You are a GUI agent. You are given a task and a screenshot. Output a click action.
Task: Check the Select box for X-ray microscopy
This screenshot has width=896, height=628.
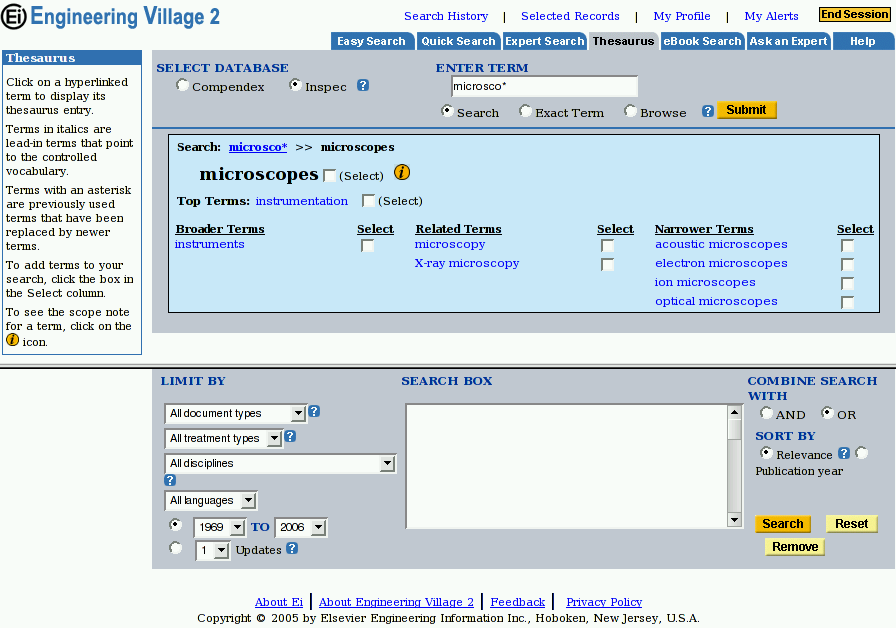607,265
